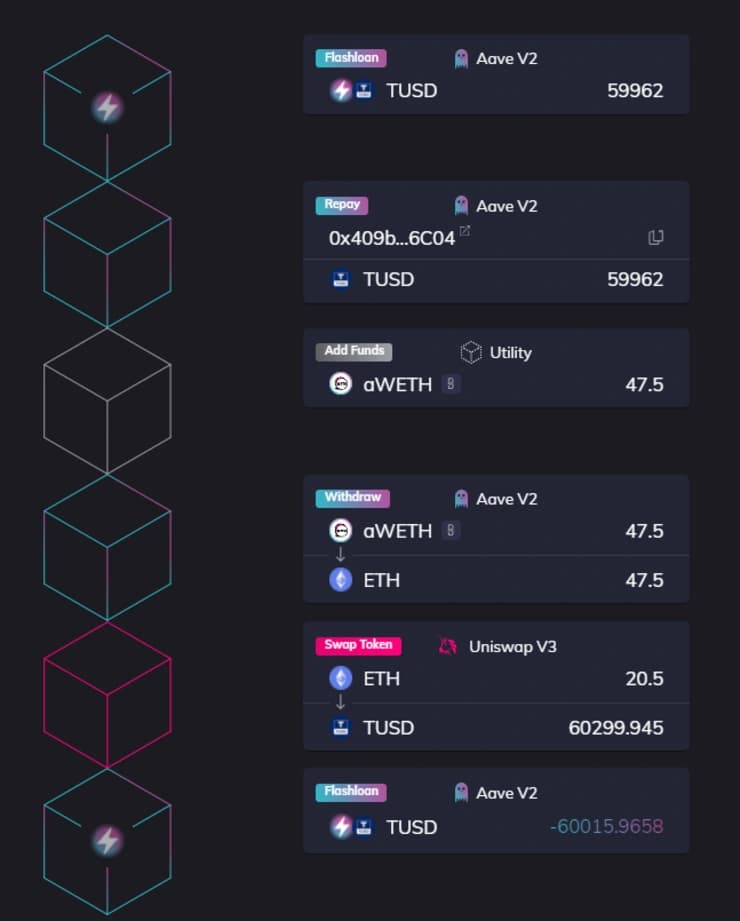Select the Add Funds tag label
This screenshot has width=740, height=921.
pyautogui.click(x=354, y=351)
